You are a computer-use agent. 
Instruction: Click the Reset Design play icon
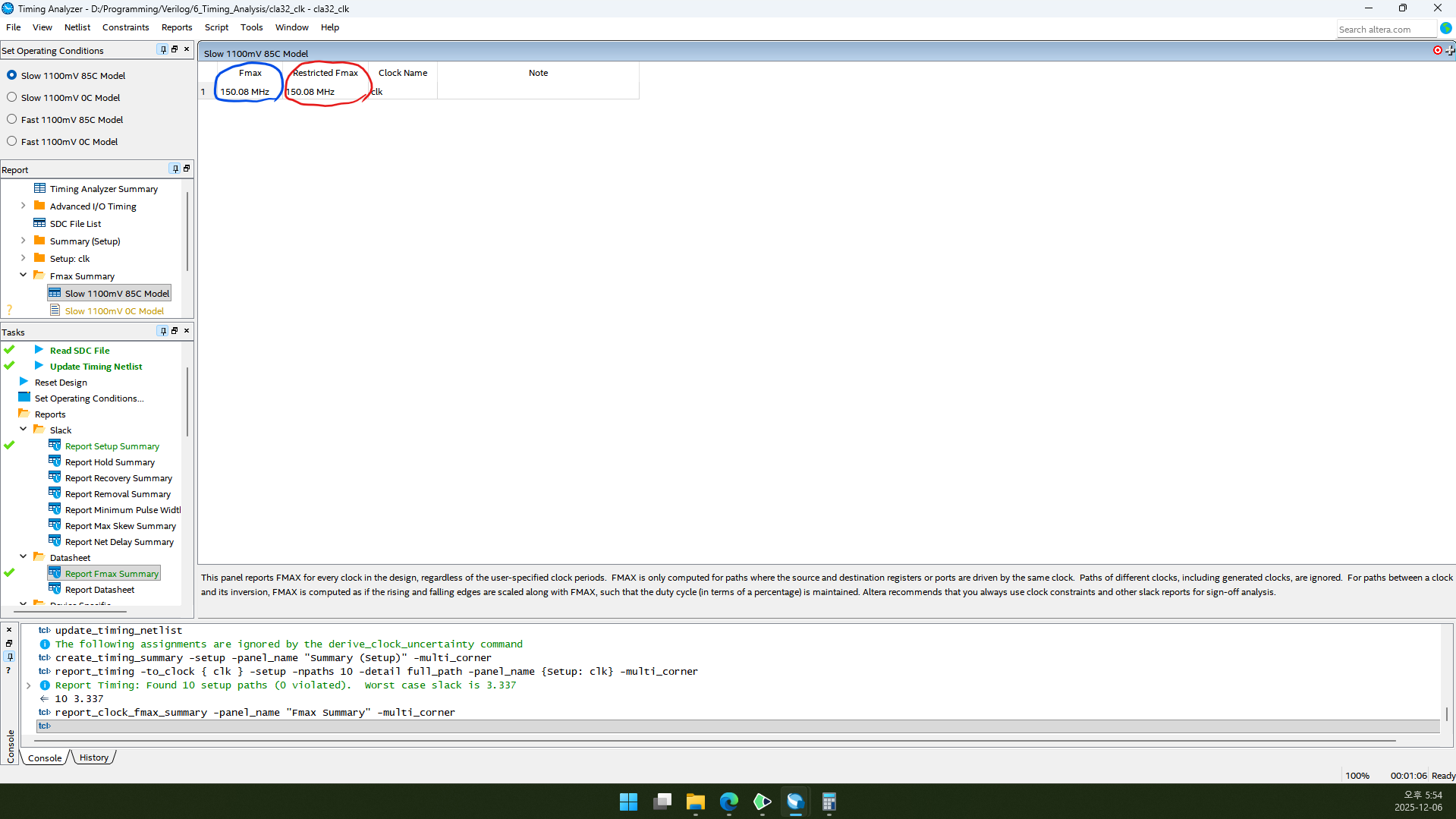tap(24, 382)
